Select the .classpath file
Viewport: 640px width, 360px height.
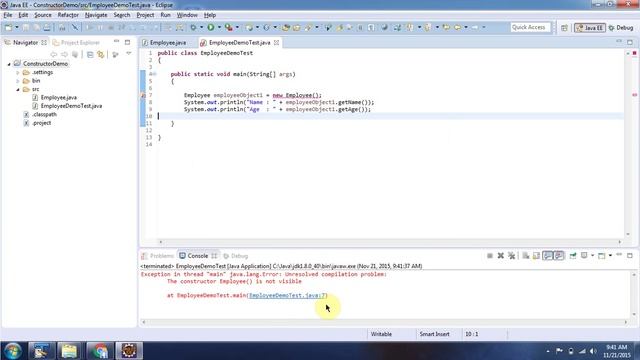point(44,115)
